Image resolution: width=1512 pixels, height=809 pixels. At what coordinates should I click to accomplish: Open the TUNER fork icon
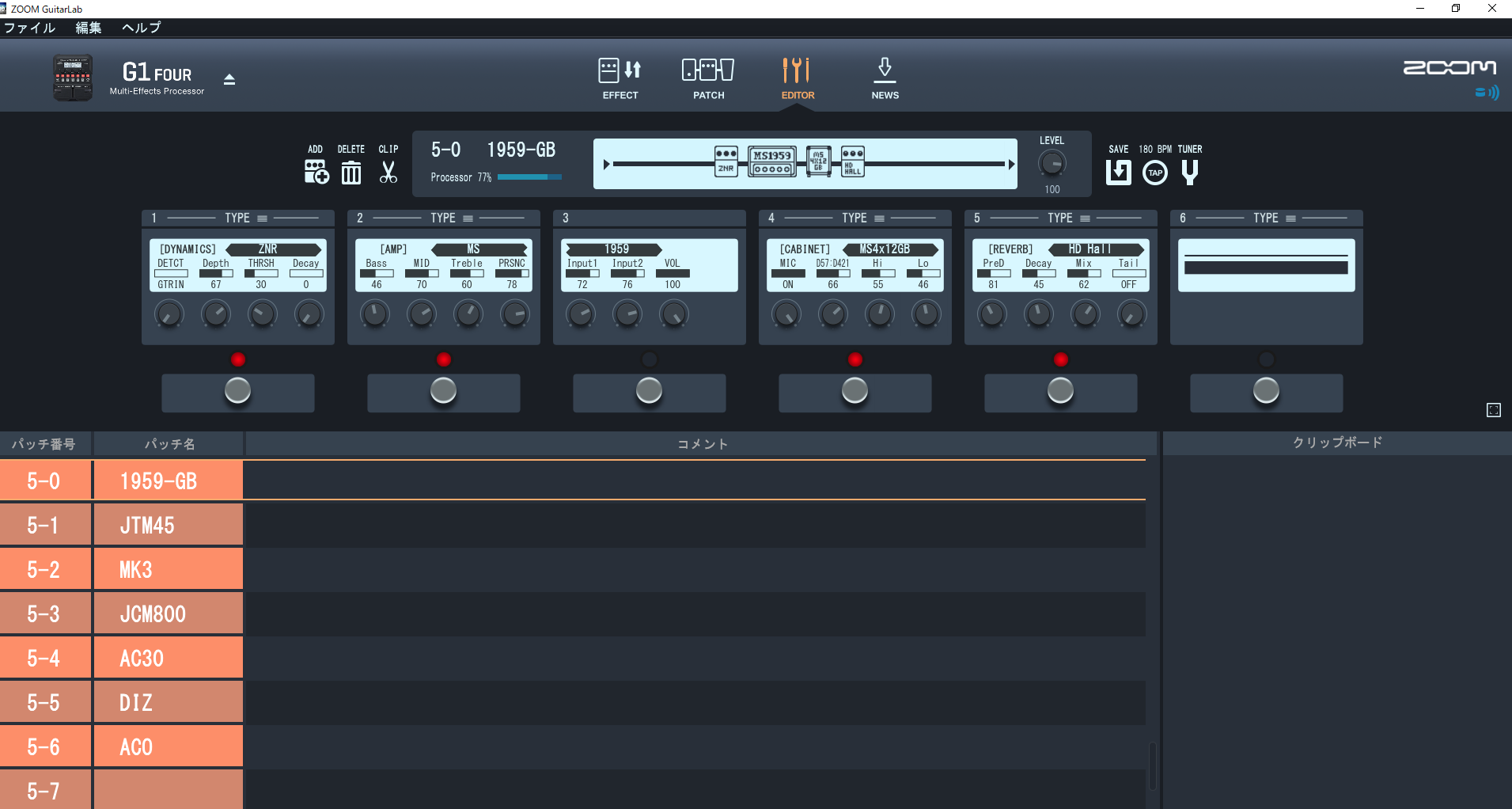click(x=1189, y=172)
